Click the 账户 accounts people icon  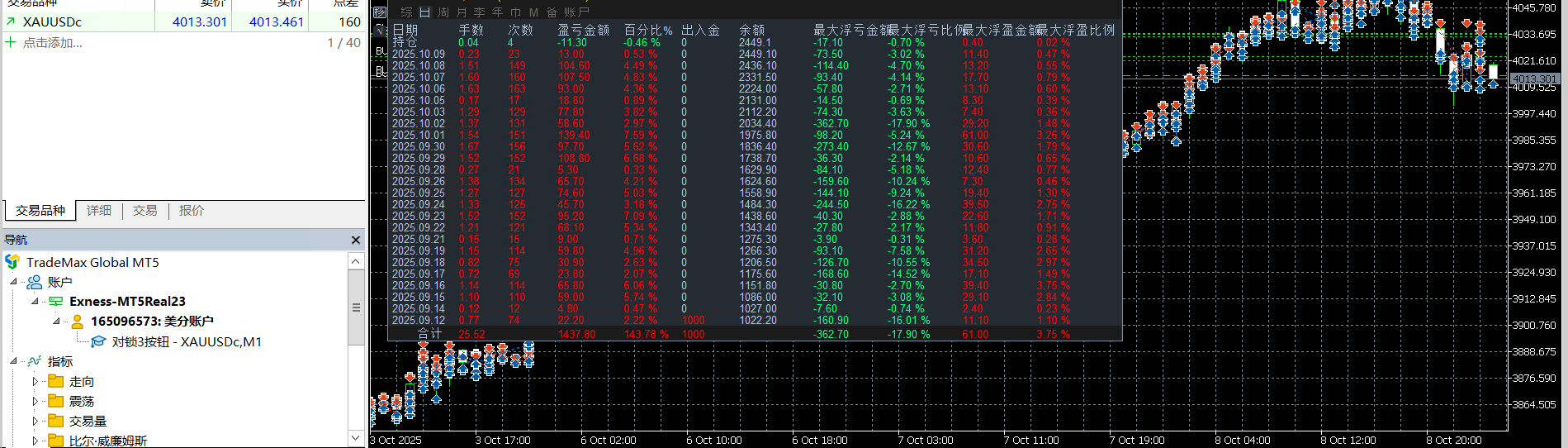coord(35,282)
